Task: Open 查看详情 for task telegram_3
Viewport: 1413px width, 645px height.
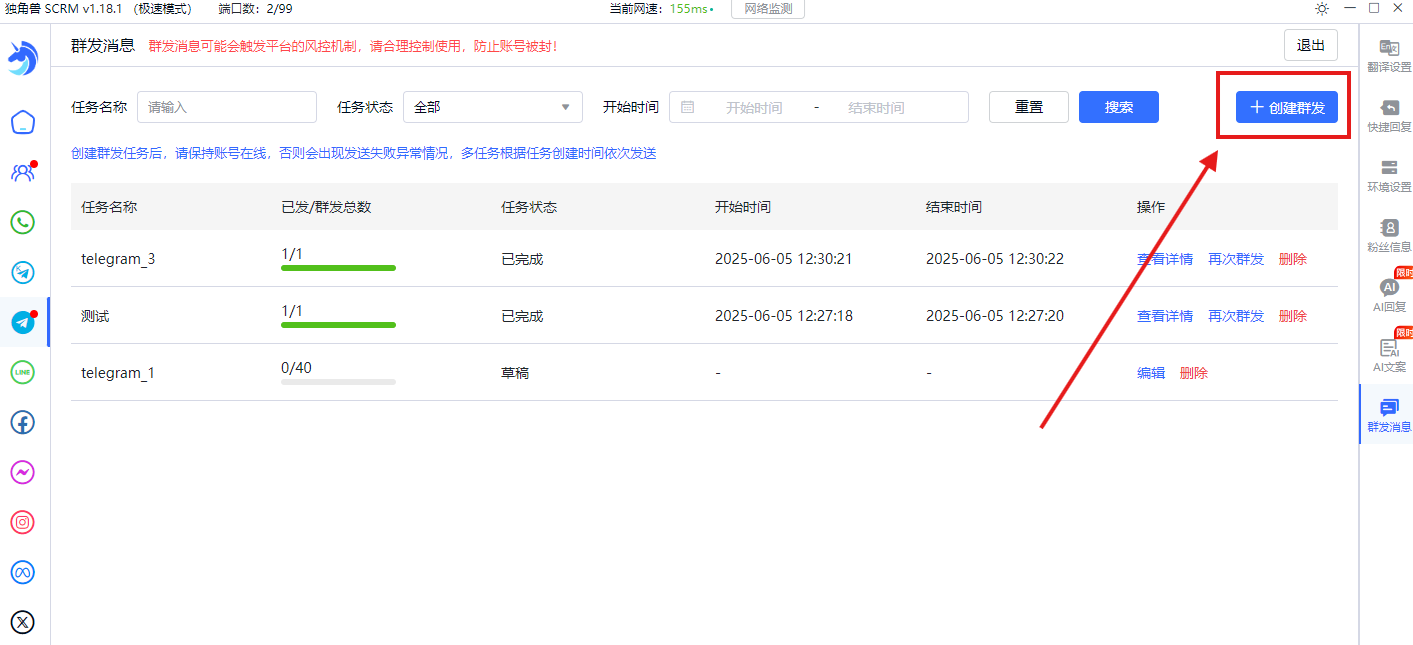Action: click(1164, 258)
